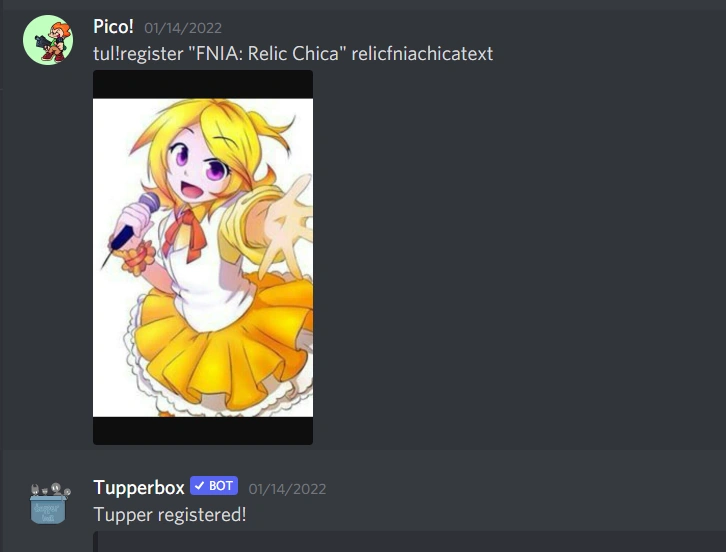Click the 01/14/2022 timestamp on the Tupperbox message
Screen dimensions: 726x552
(x=287, y=489)
